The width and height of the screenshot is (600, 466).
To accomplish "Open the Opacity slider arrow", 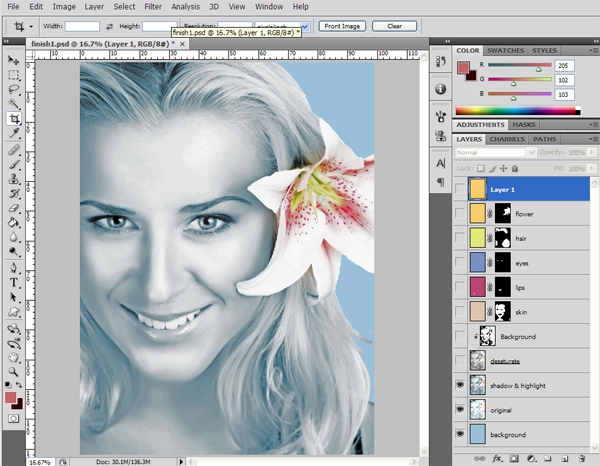I will [x=592, y=152].
